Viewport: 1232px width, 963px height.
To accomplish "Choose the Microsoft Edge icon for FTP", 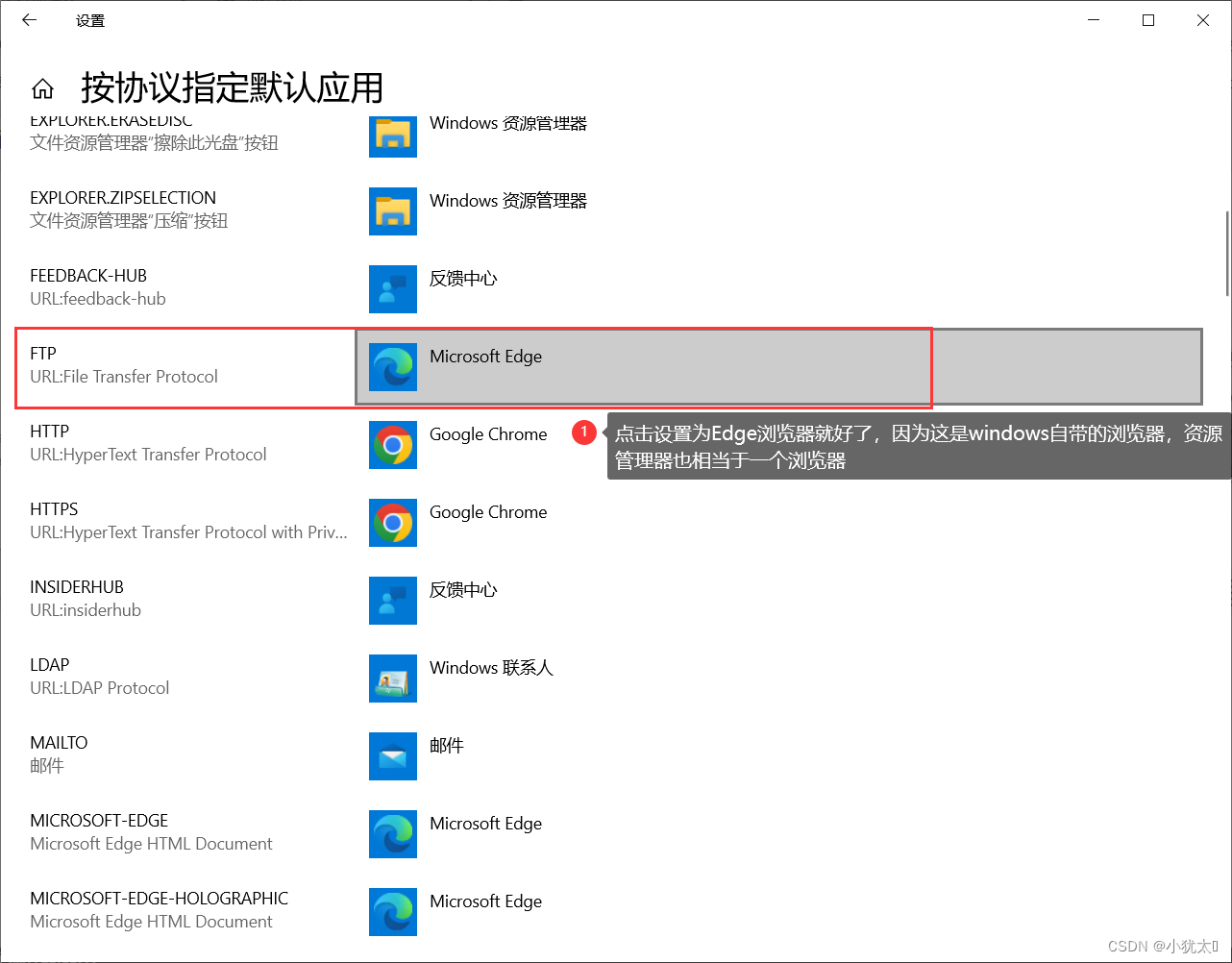I will pyautogui.click(x=393, y=367).
